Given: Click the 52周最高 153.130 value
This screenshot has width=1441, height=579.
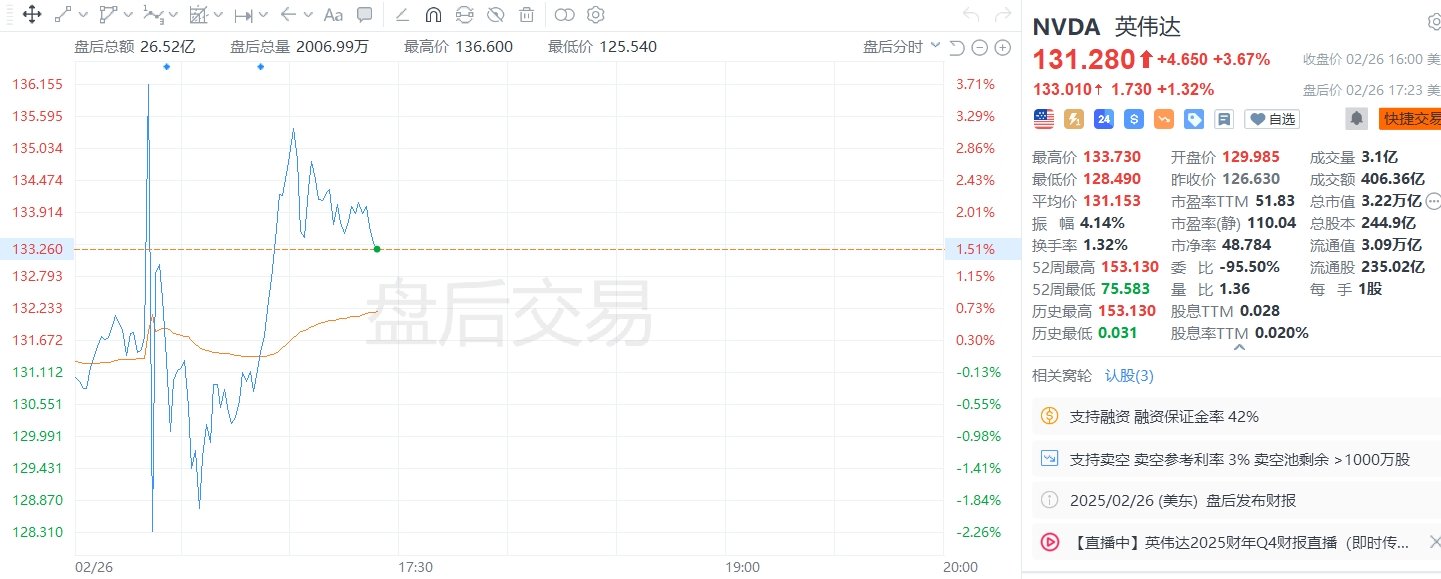Looking at the screenshot, I should (1128, 267).
